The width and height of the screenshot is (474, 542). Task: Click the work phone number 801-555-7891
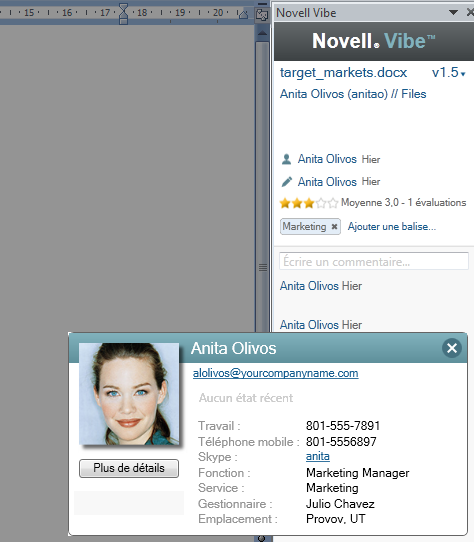point(343,426)
